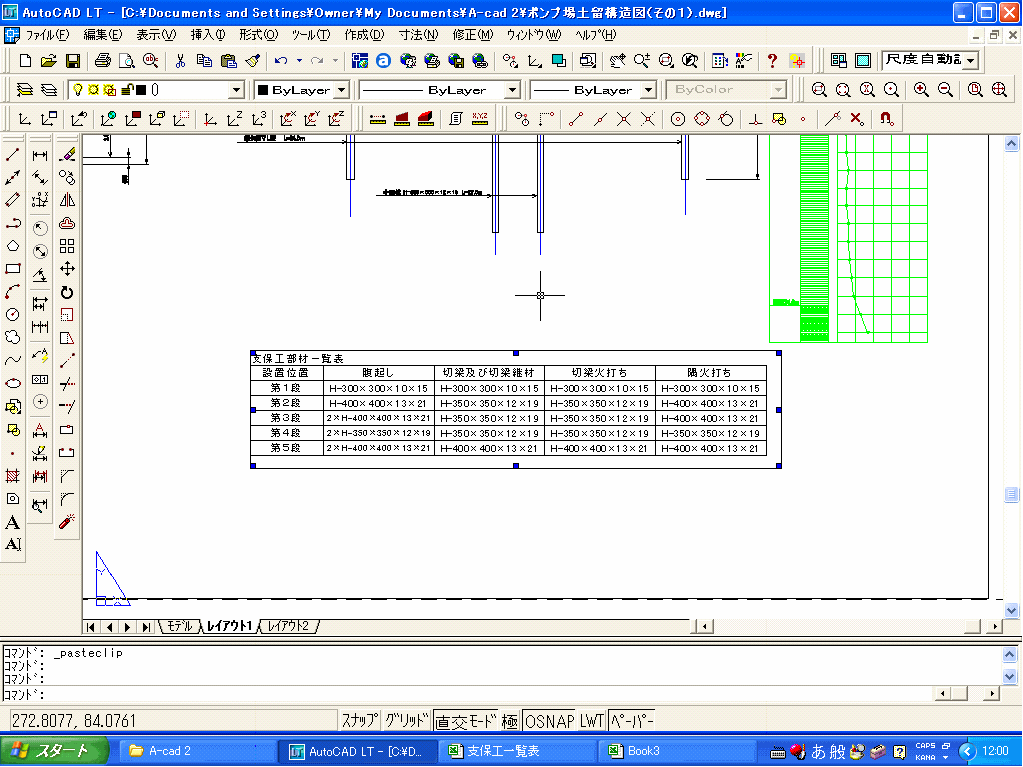This screenshot has width=1023, height=767.
Task: Open A-cad 2 folder in taskbar
Action: (196, 751)
